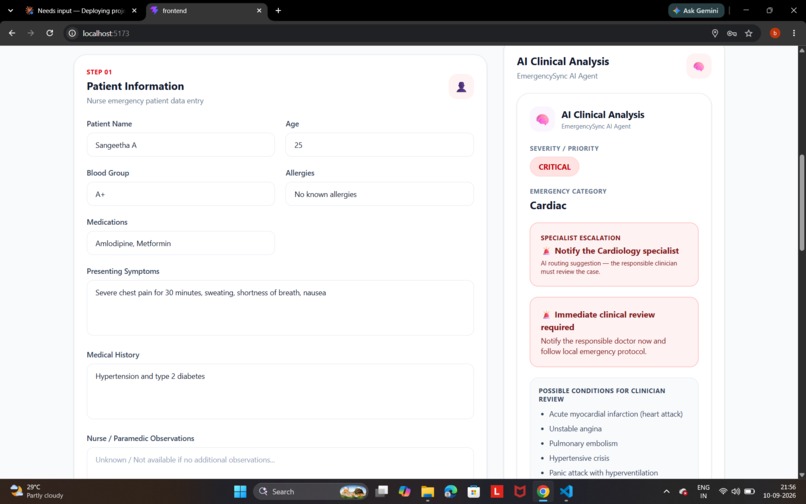Click 'Panic attack with hyperventilation' item

click(603, 472)
